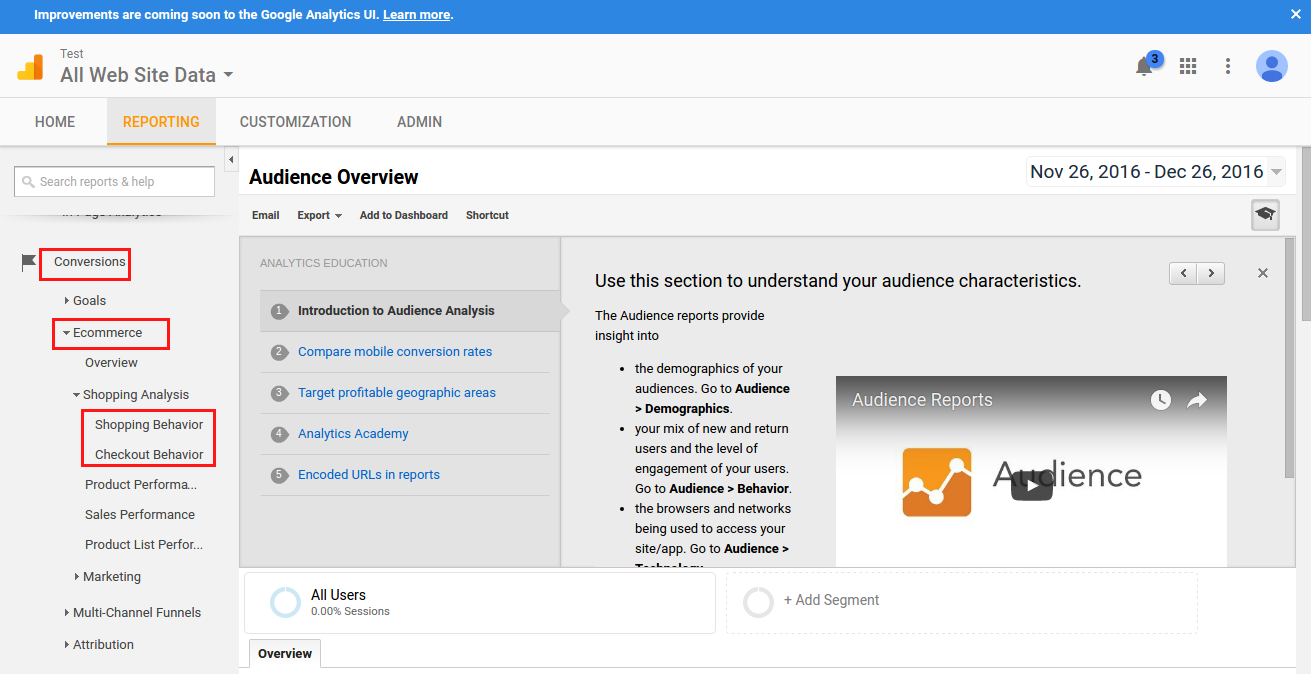
Task: Open the Export dropdown
Action: point(319,215)
